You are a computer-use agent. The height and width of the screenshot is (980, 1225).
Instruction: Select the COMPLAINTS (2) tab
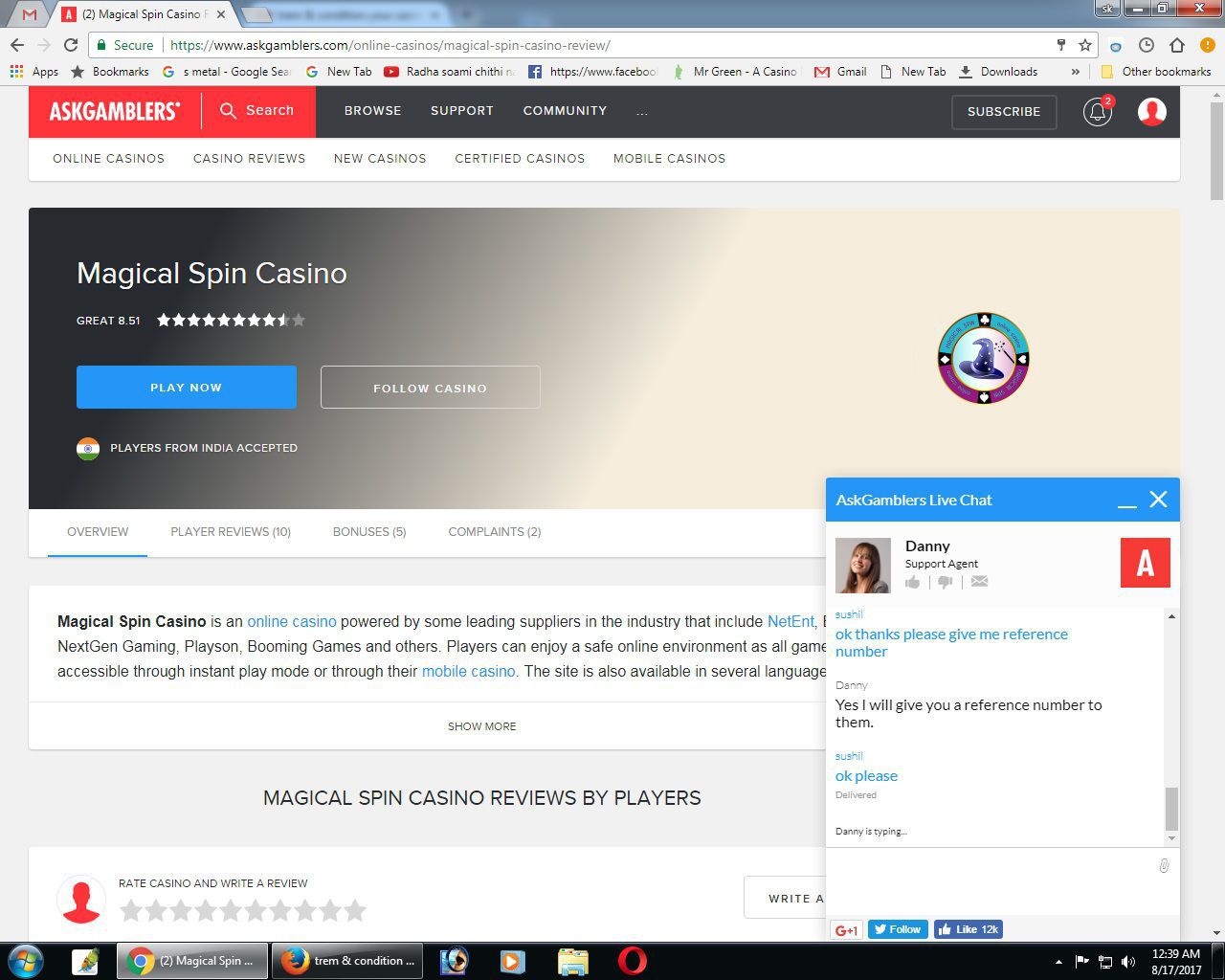(495, 532)
